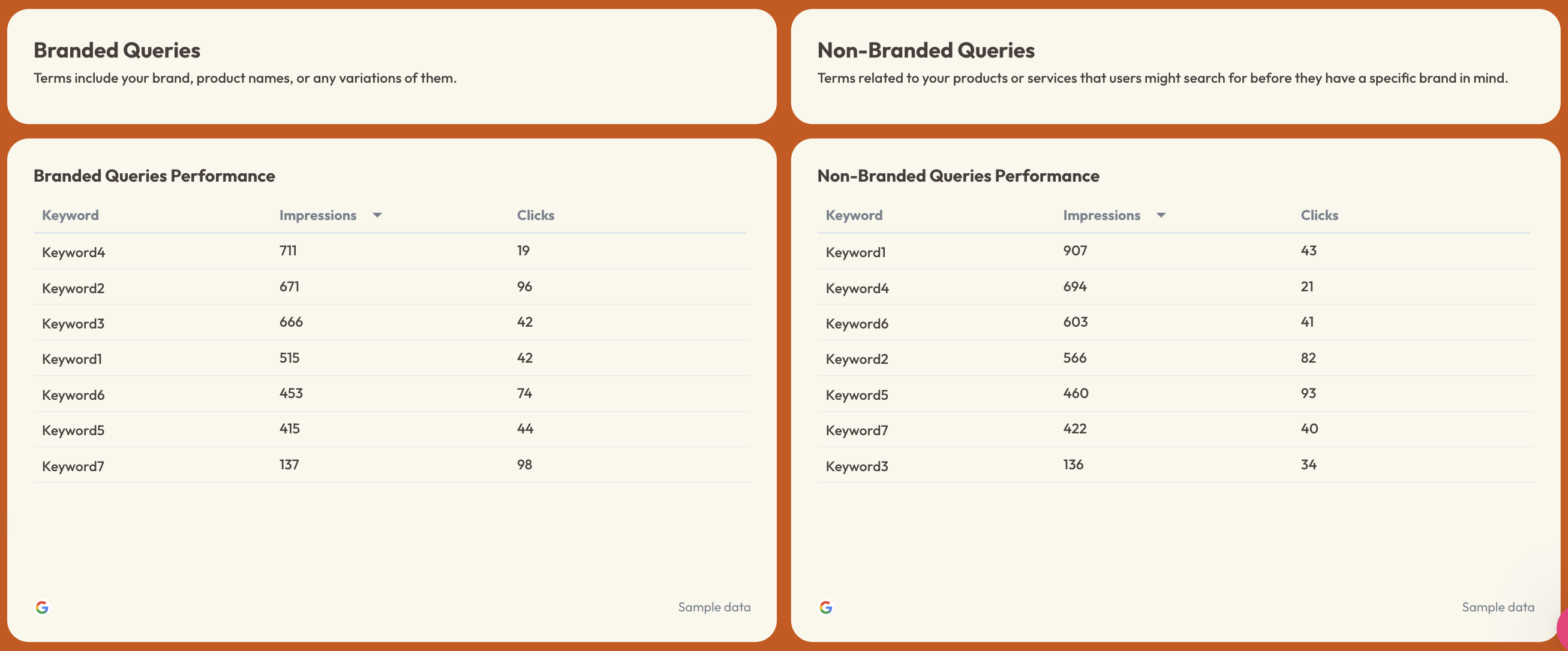Sort by the Clicks column in Branded table

535,215
